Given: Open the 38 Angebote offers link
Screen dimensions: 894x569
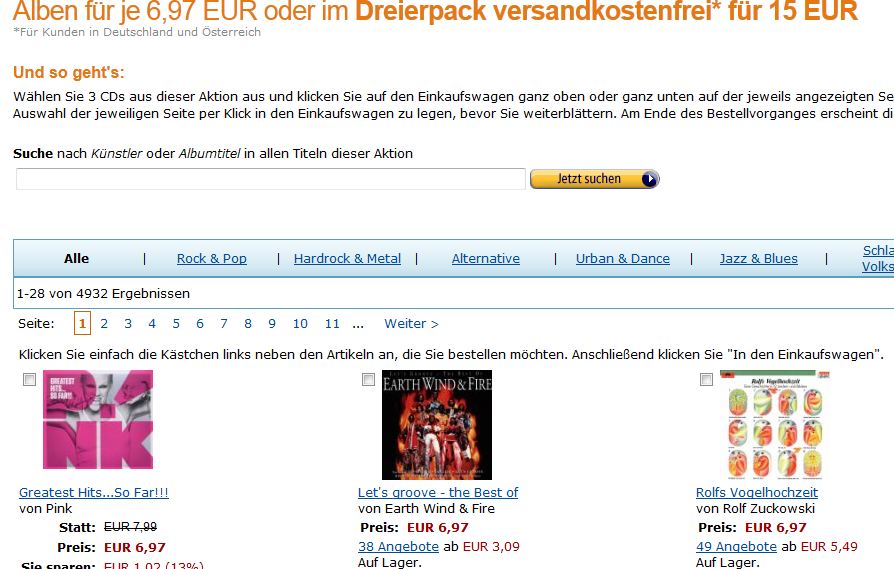Looking at the screenshot, I should click(398, 547).
